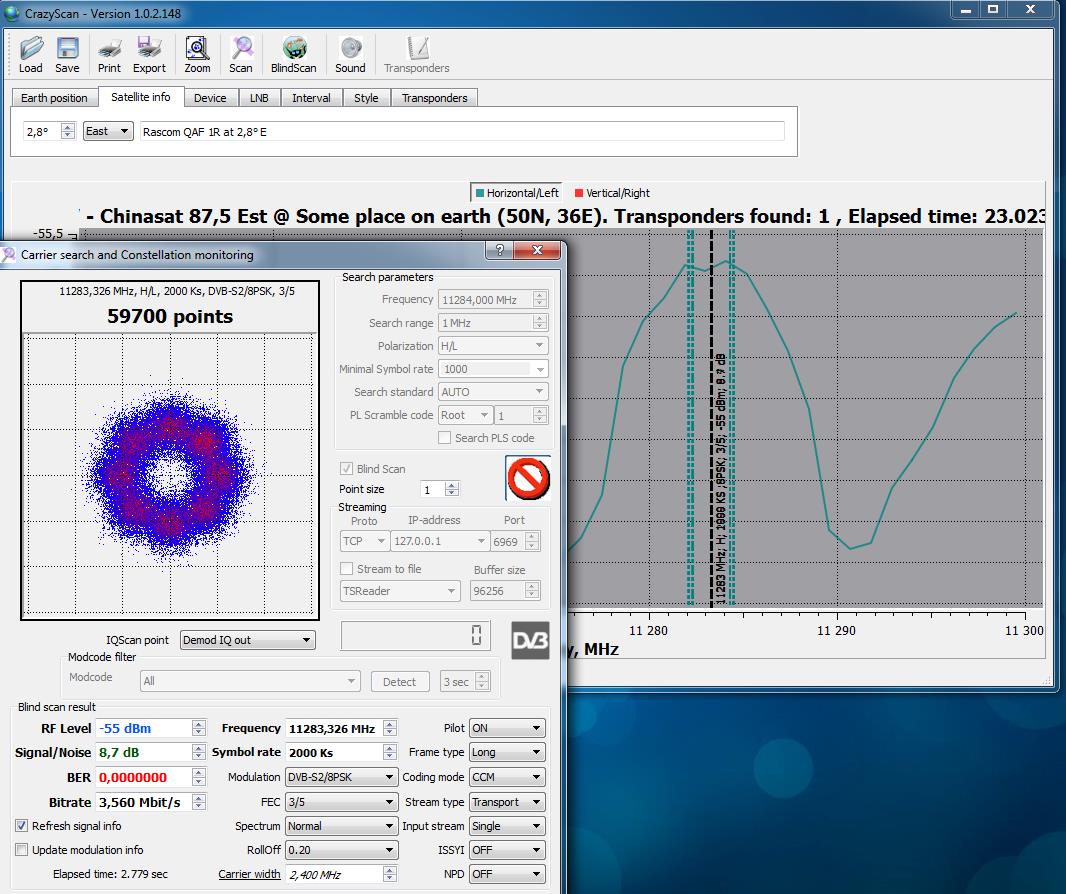Open the Spectrum Normal dropdown
1066x894 pixels.
click(341, 826)
